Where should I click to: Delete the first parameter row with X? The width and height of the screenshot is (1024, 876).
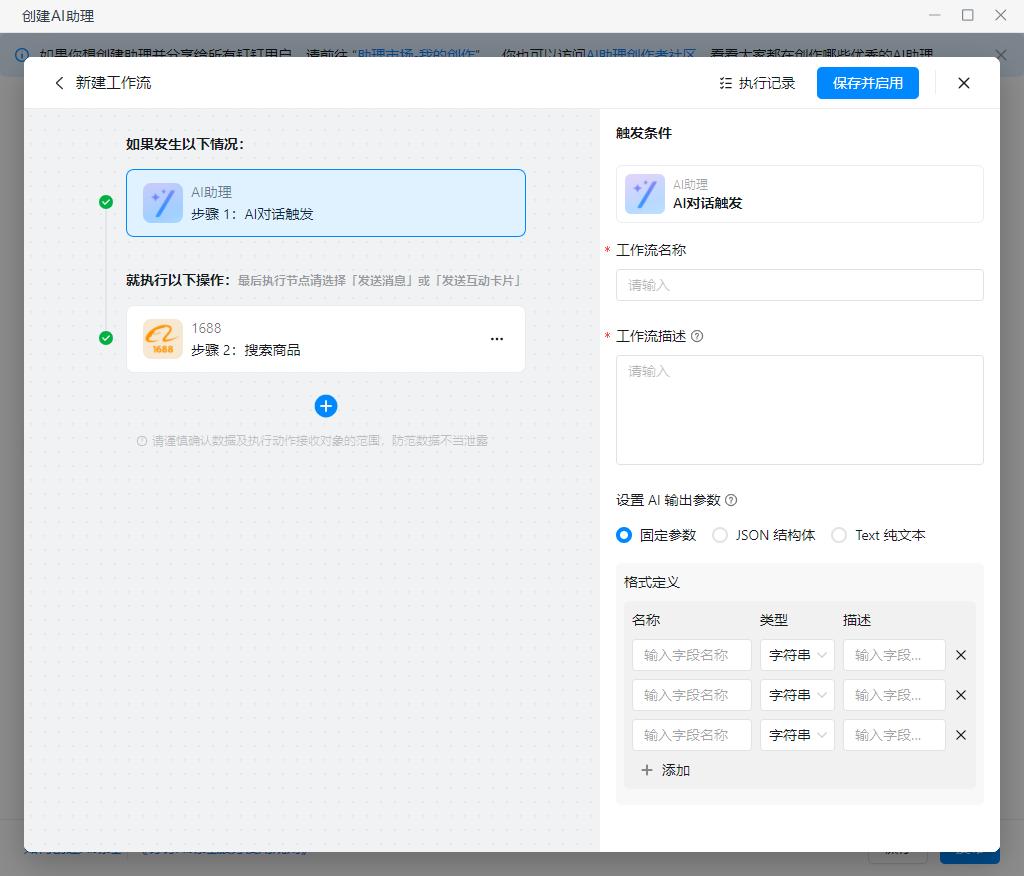click(x=961, y=655)
